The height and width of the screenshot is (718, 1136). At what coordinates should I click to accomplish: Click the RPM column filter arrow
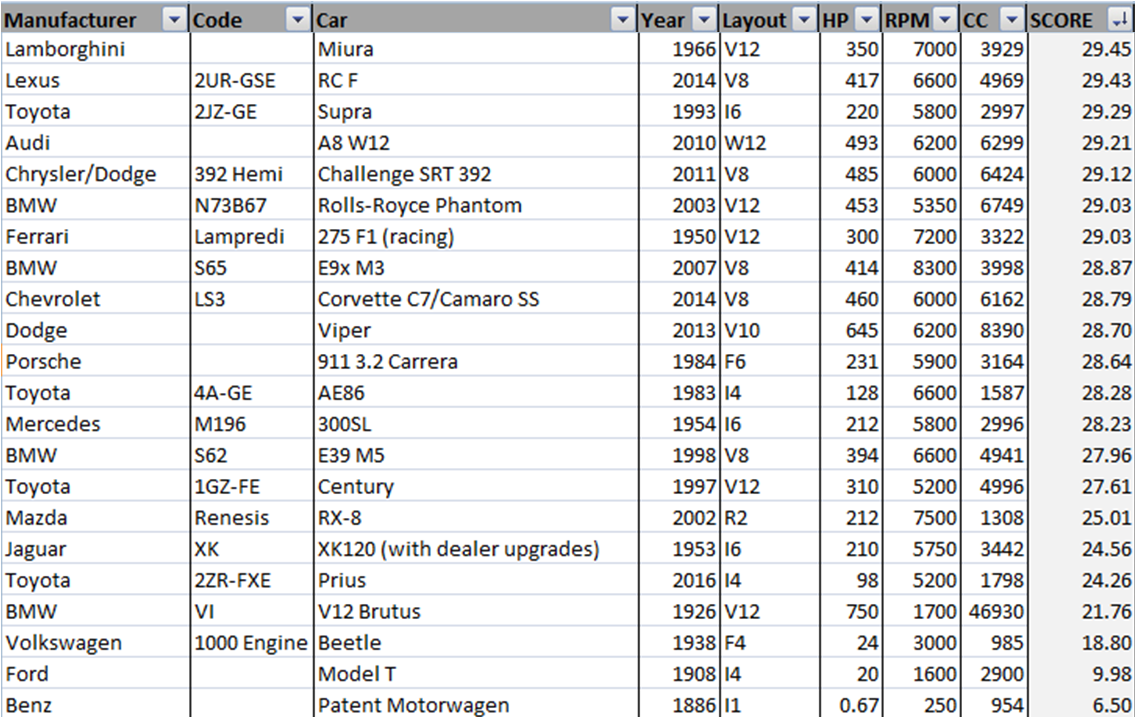click(945, 20)
